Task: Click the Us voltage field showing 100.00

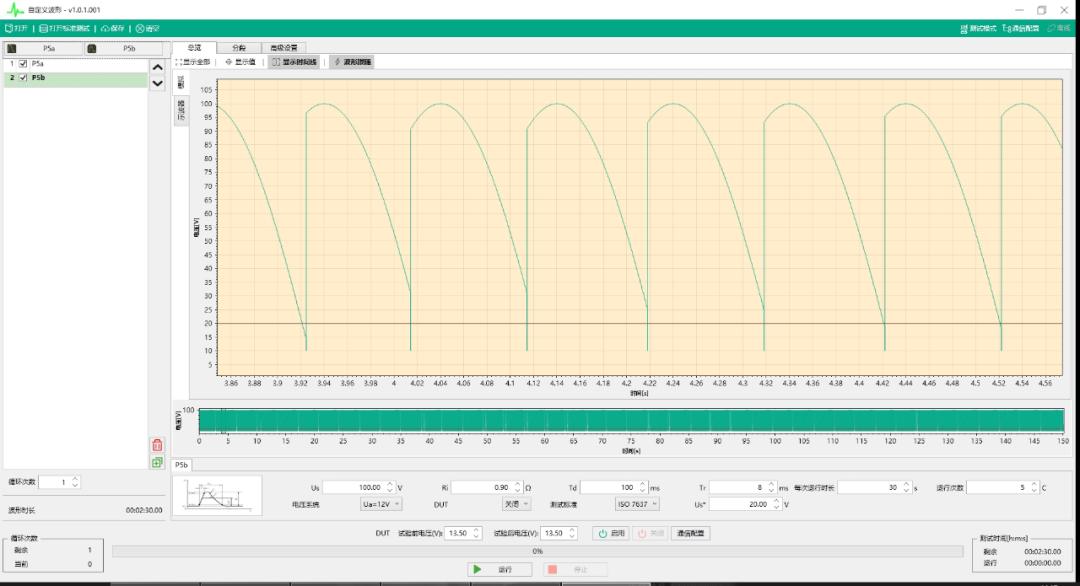Action: pyautogui.click(x=359, y=487)
